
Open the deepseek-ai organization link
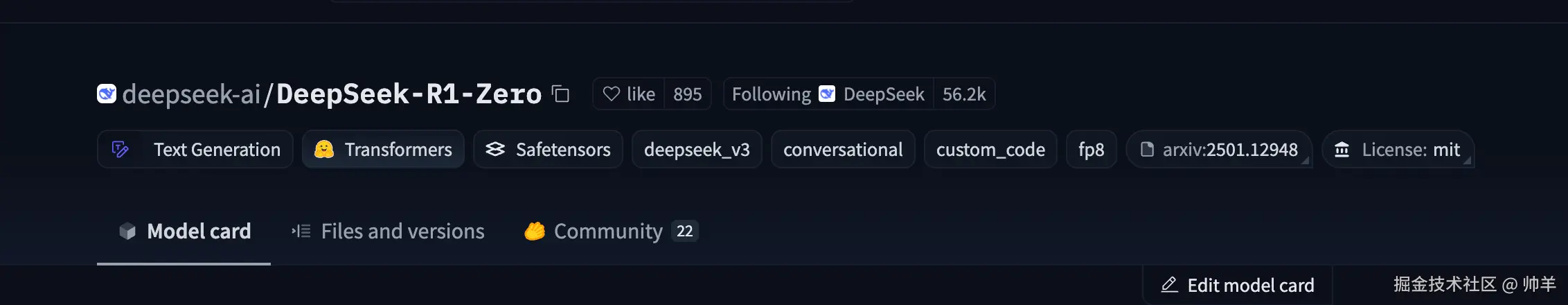(x=191, y=94)
